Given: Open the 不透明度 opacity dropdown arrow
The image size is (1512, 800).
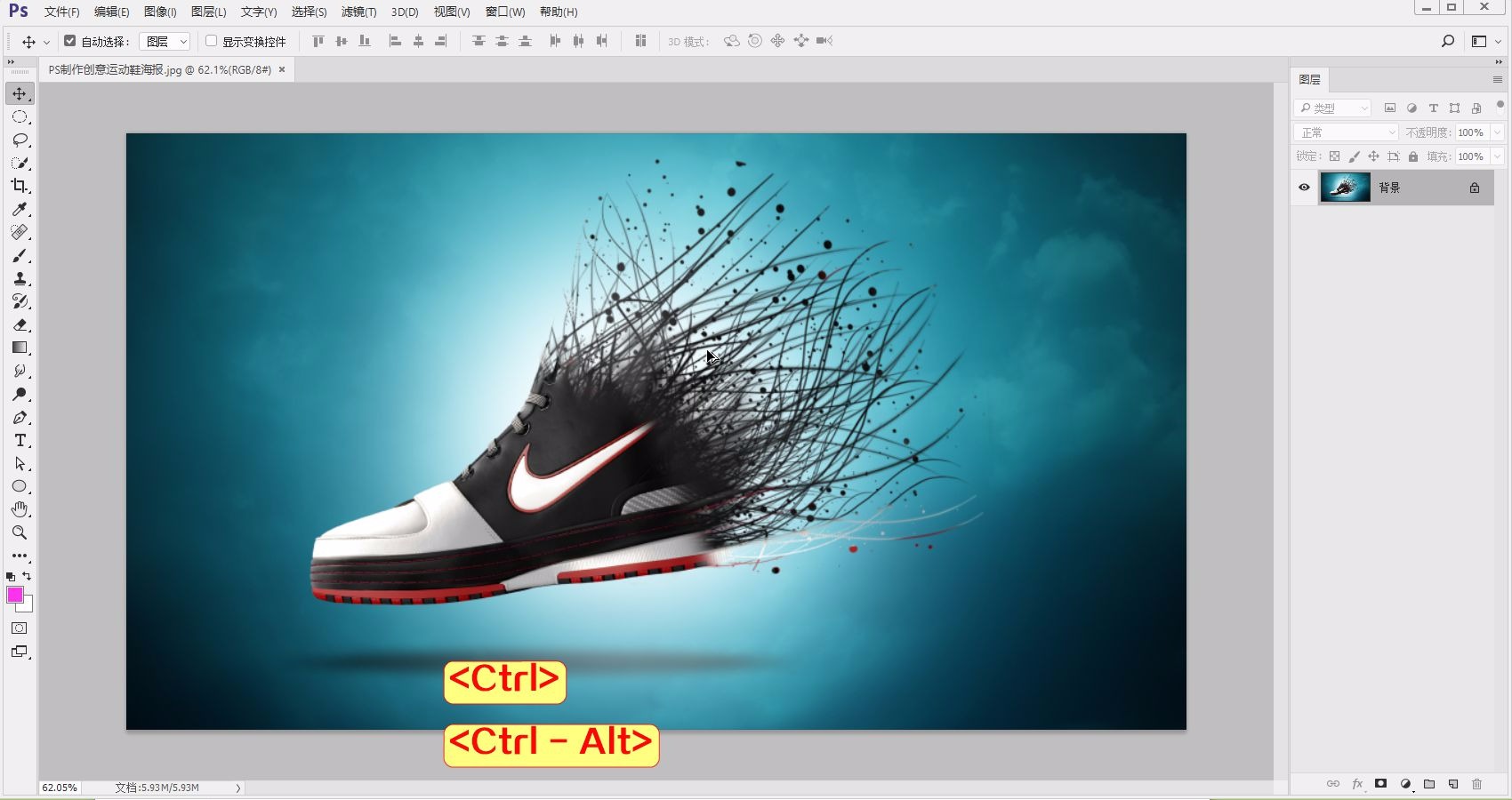Looking at the screenshot, I should coord(1497,132).
